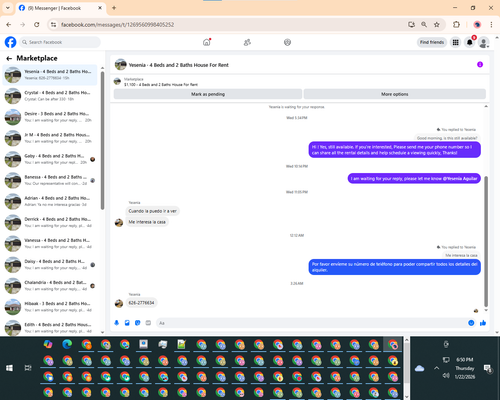Choose a GIF icon
The height and width of the screenshot is (400, 500).
148,323
